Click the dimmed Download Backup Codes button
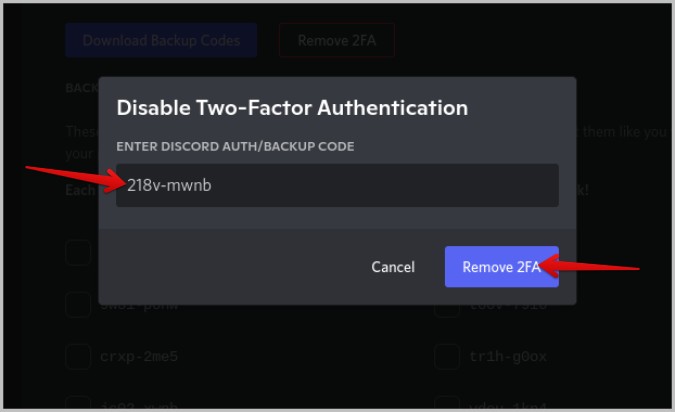The width and height of the screenshot is (675, 412). tap(161, 41)
